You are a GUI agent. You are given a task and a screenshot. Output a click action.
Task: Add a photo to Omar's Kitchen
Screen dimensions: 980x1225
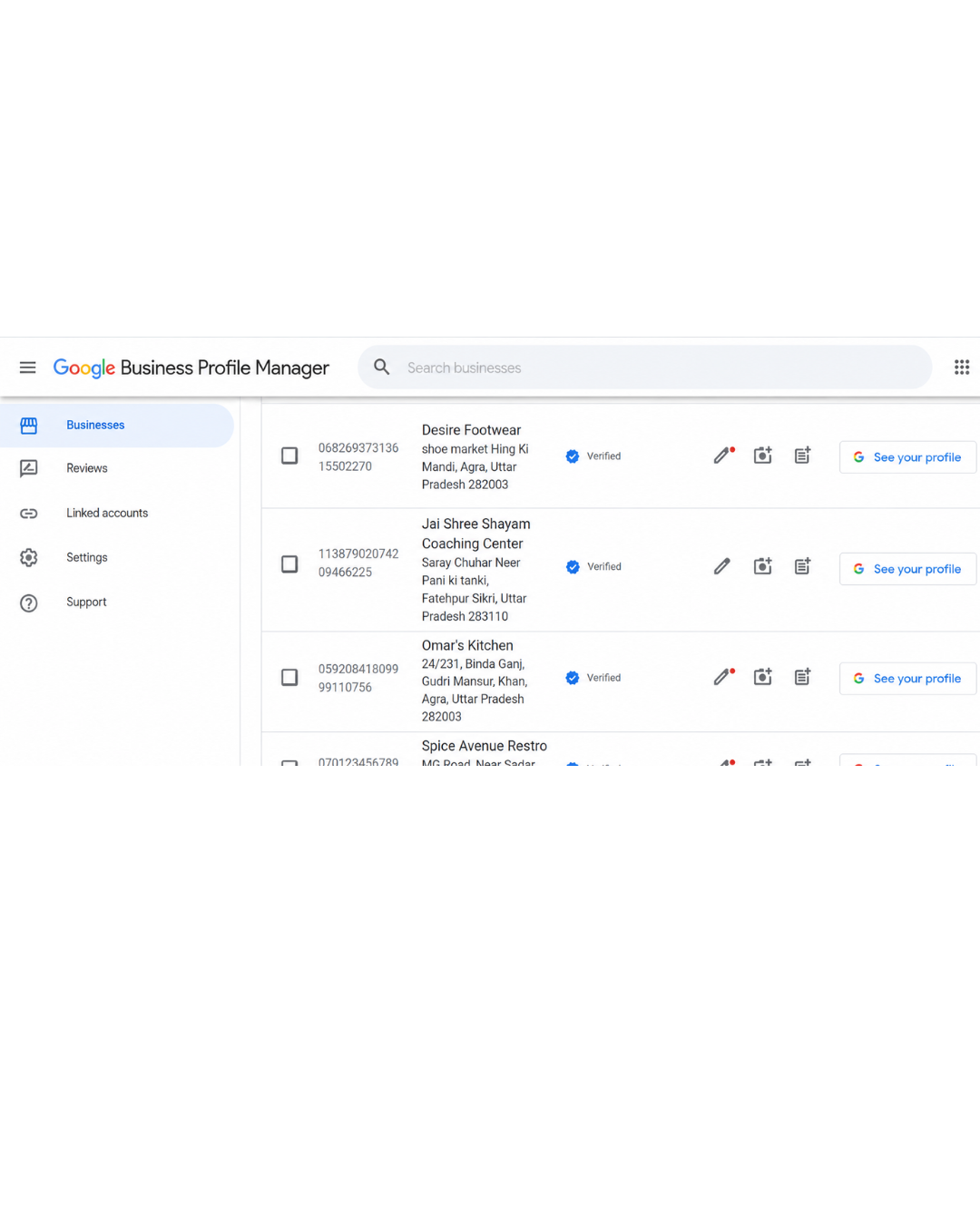pyautogui.click(x=763, y=677)
